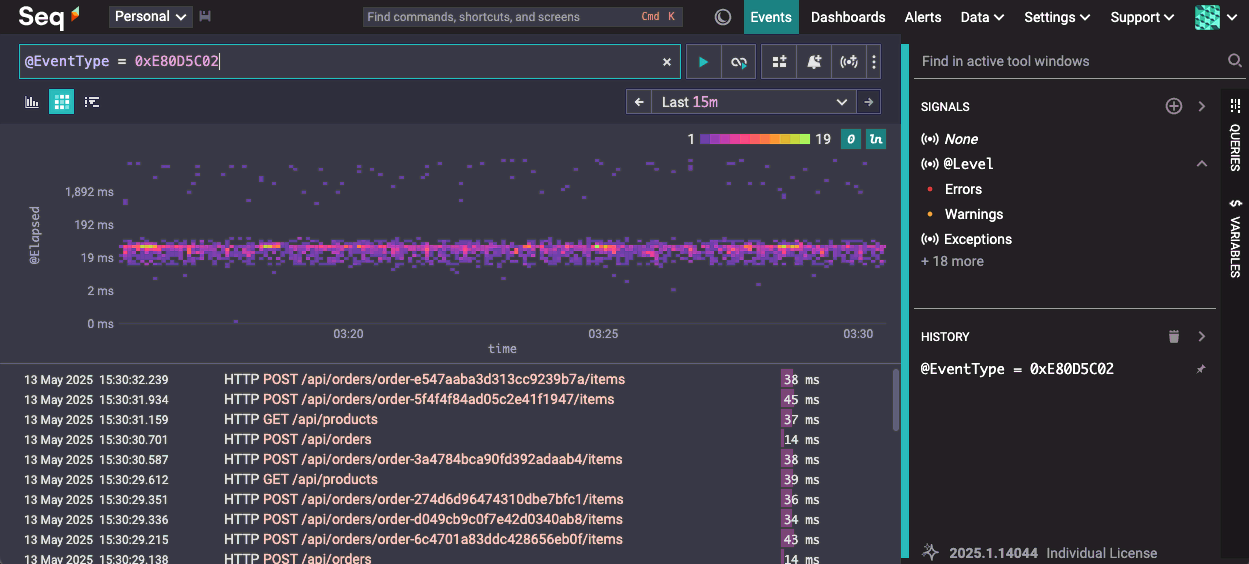Click the heatmap color legend bar
The width and height of the screenshot is (1249, 564).
pyautogui.click(x=755, y=139)
